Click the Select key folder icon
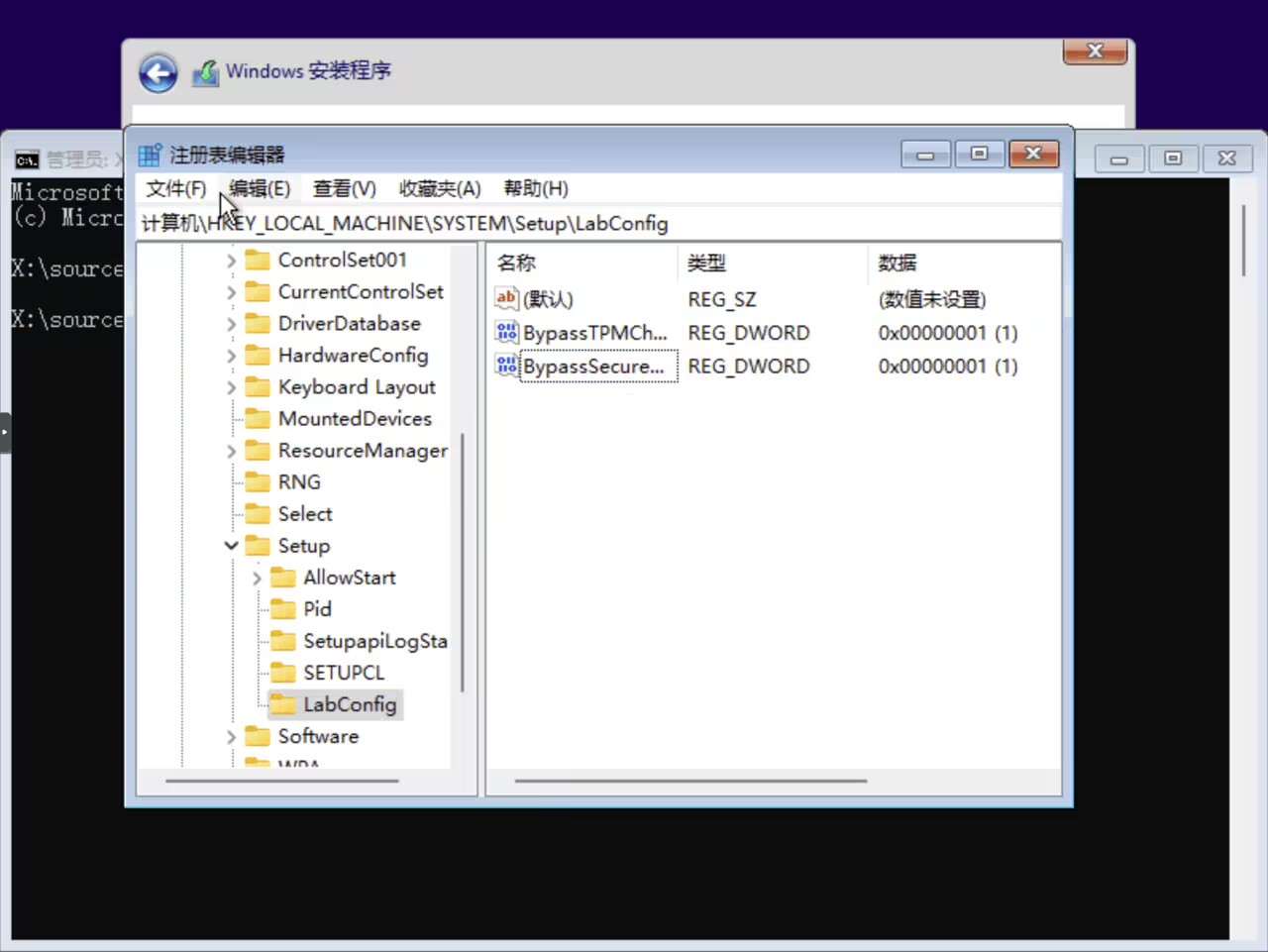1268x952 pixels. 258,513
